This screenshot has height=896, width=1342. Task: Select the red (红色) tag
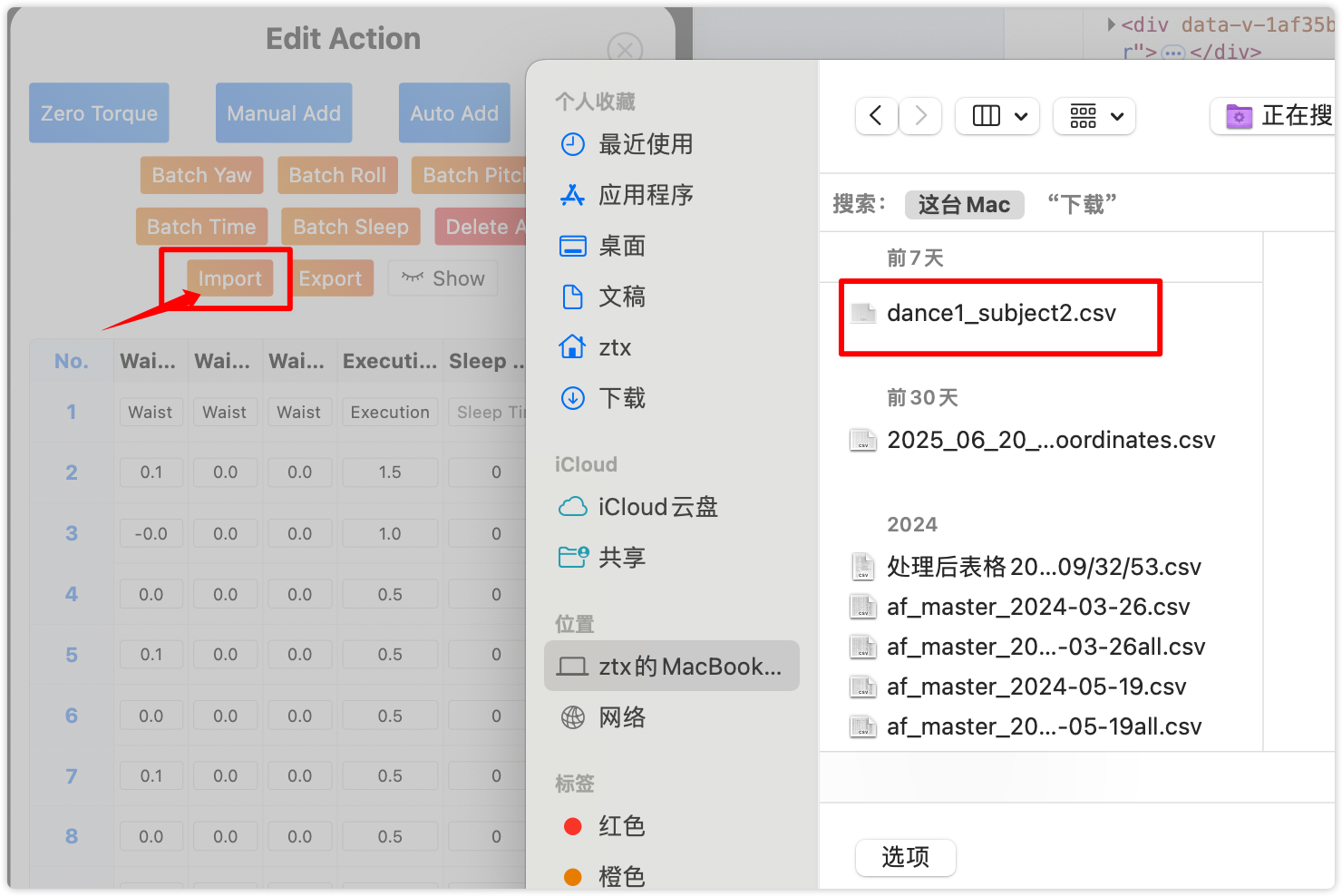tap(602, 826)
